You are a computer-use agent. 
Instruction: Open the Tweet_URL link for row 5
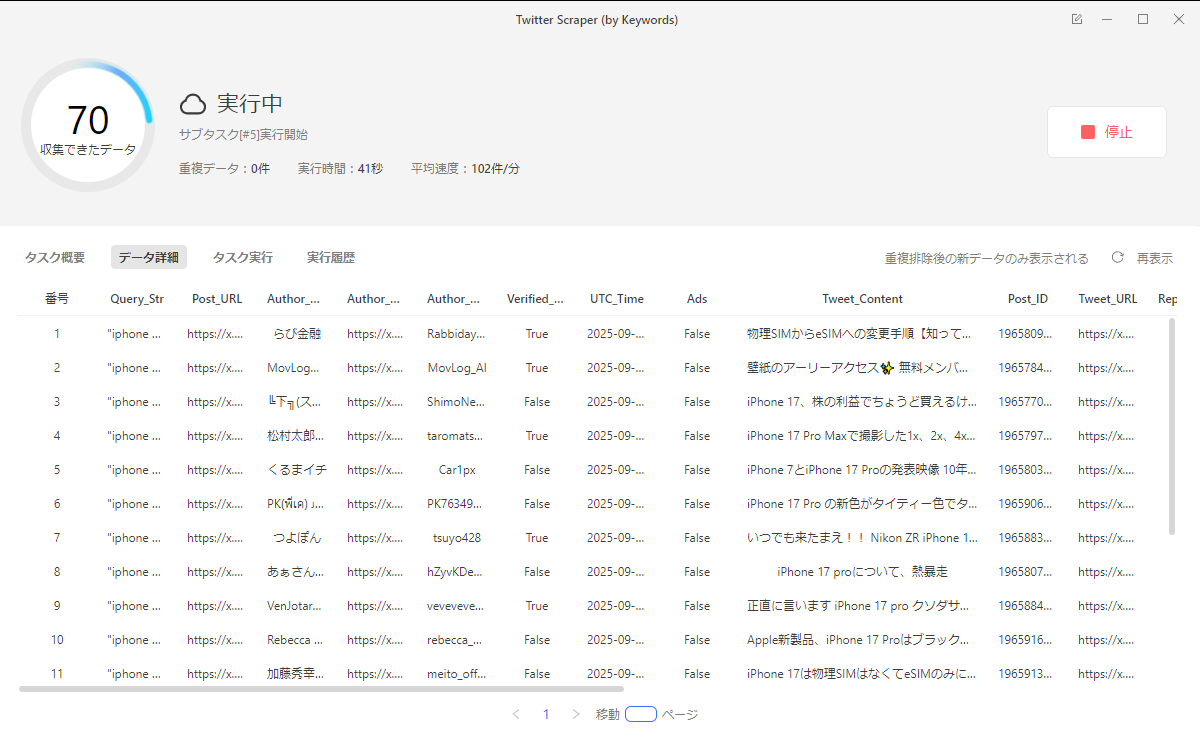[x=1107, y=469]
